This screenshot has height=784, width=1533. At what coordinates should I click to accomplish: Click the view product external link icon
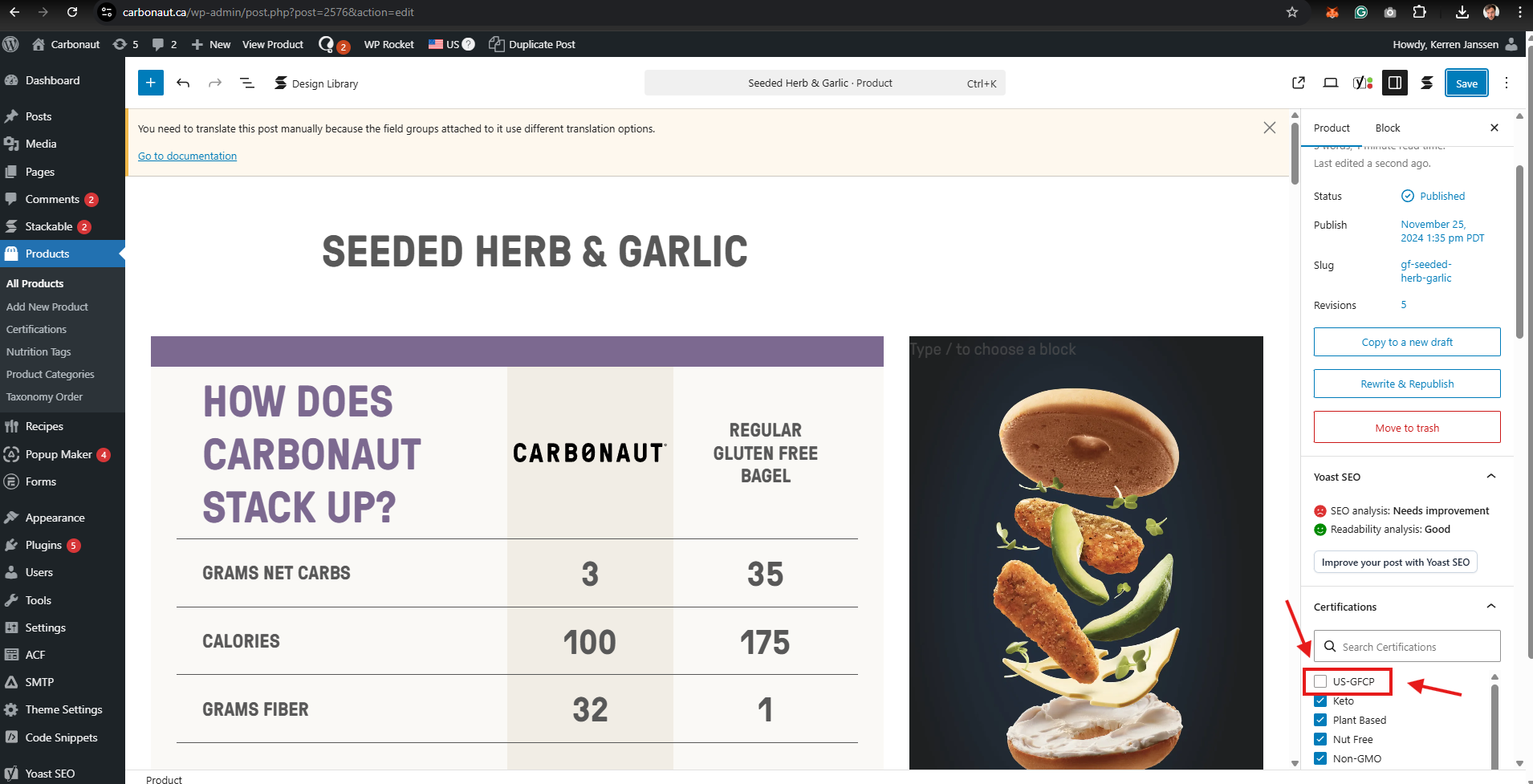point(1299,83)
